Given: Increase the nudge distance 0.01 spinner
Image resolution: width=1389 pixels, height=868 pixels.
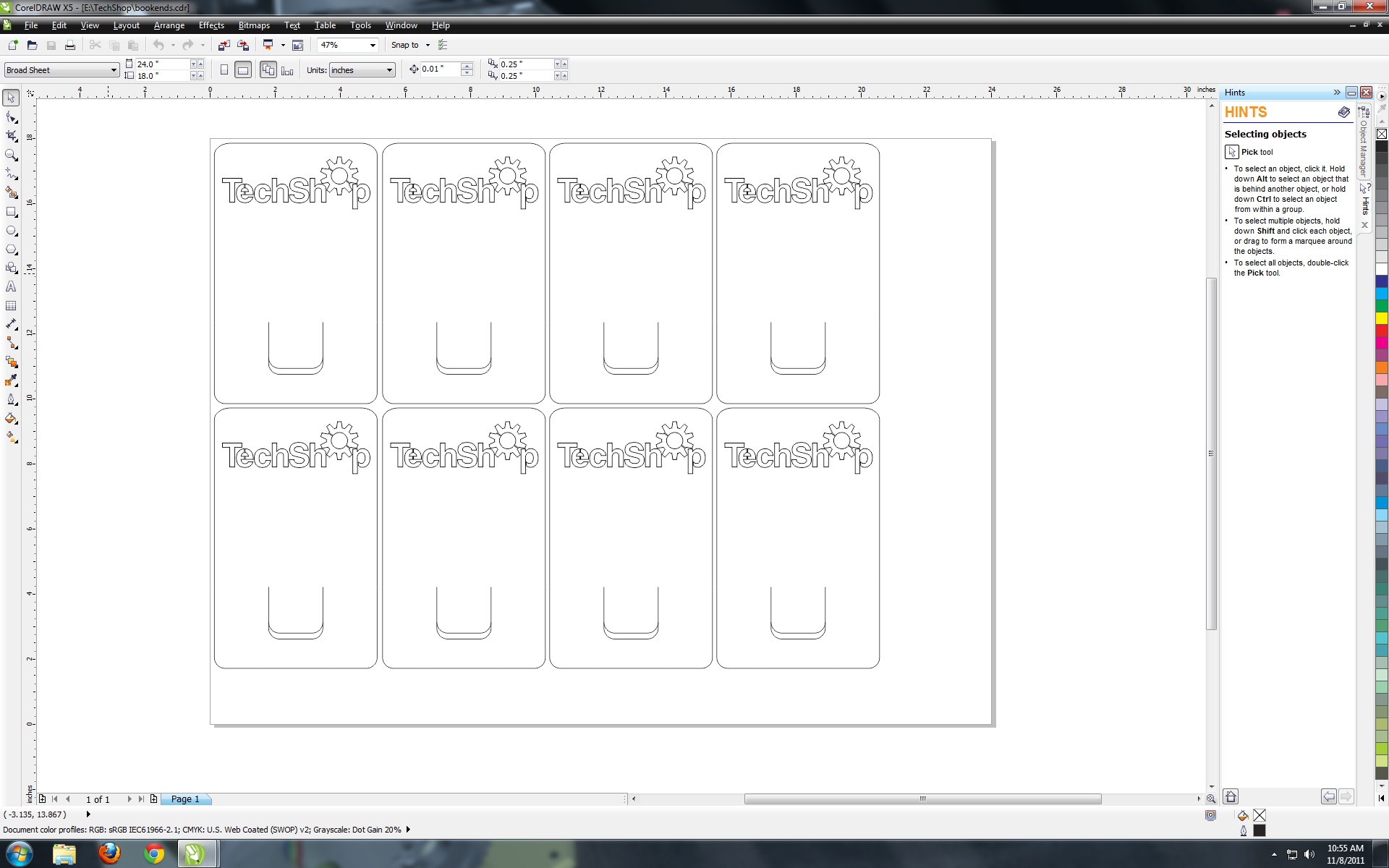Looking at the screenshot, I should coord(467,66).
